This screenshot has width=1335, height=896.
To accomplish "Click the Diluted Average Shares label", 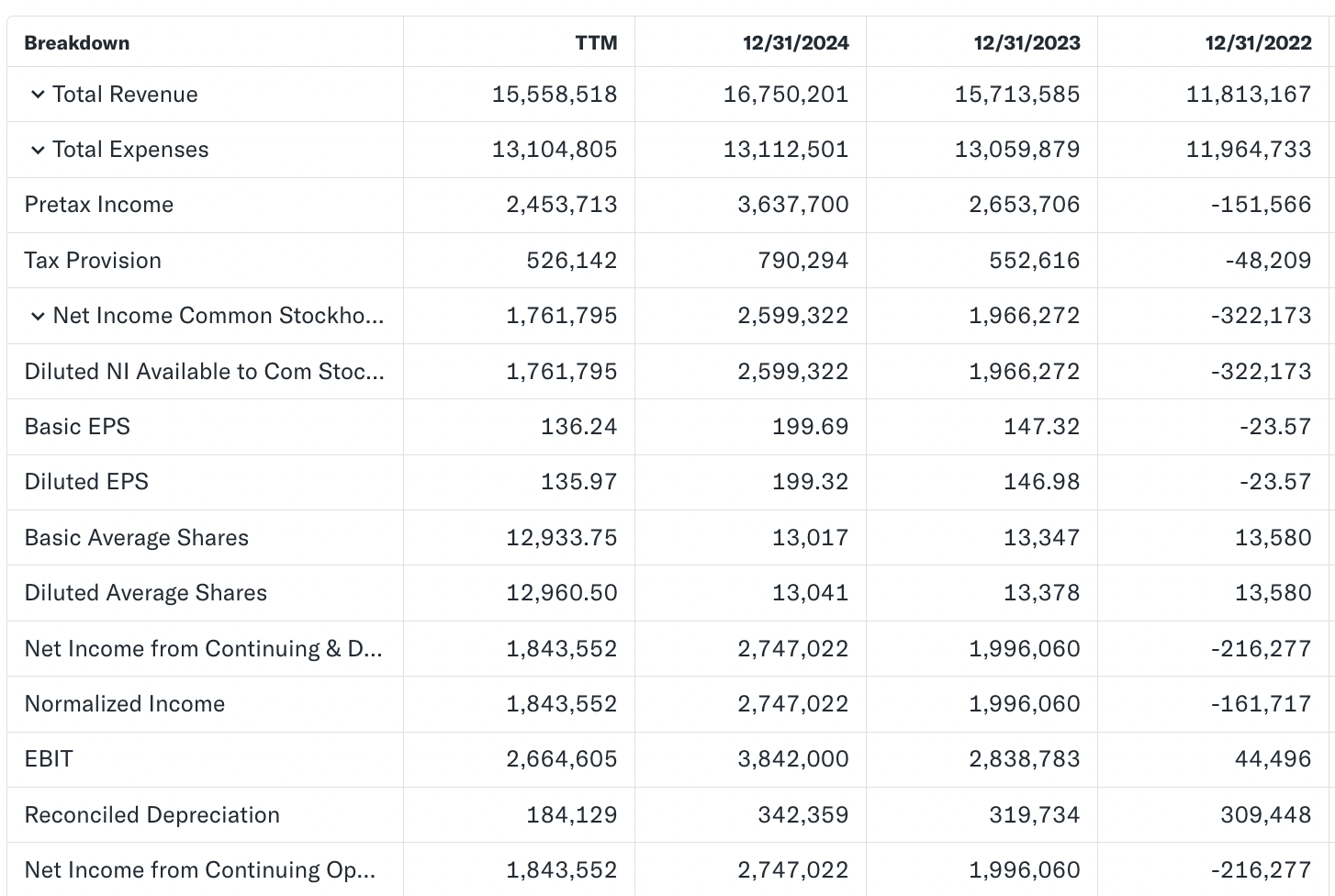I will click(146, 593).
